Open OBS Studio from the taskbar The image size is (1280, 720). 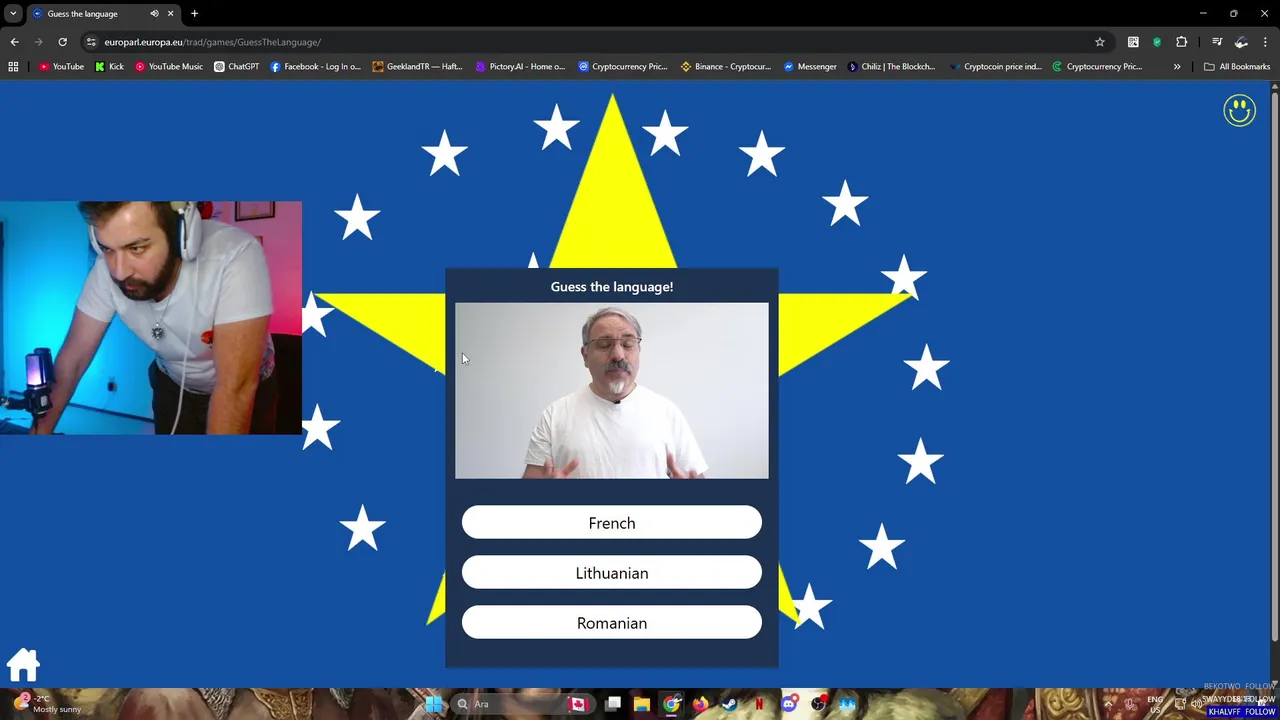coord(818,704)
